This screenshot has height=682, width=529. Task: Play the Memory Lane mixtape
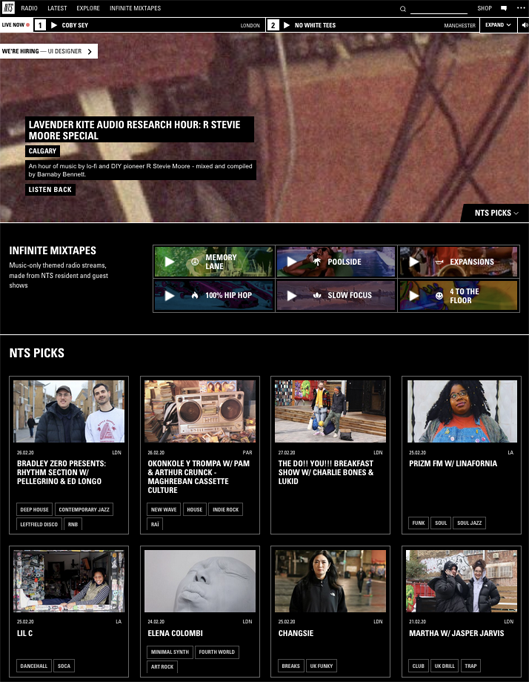click(x=170, y=262)
